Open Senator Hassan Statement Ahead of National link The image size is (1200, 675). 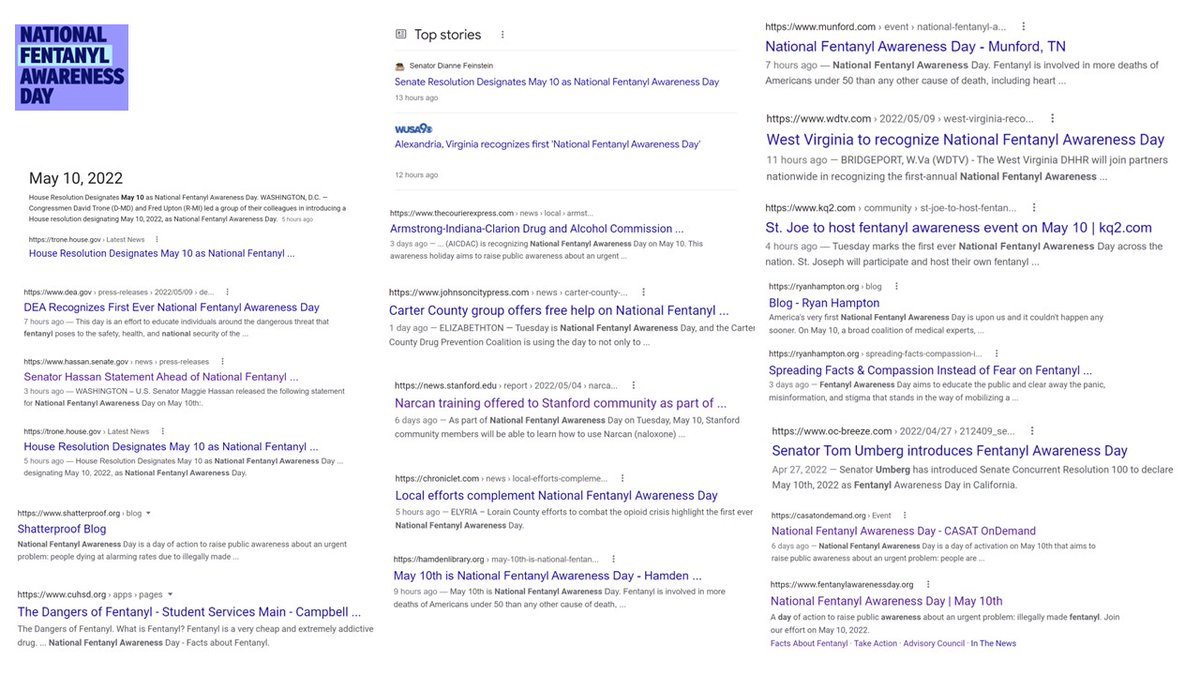coord(161,377)
